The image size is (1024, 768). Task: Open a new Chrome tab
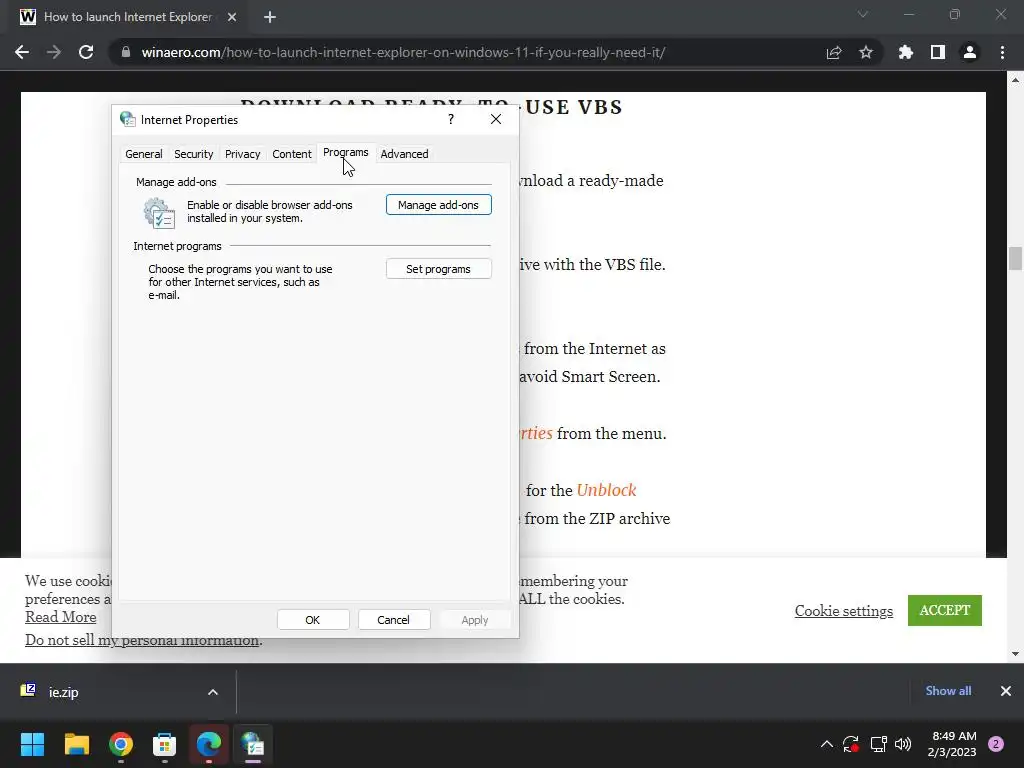(270, 17)
